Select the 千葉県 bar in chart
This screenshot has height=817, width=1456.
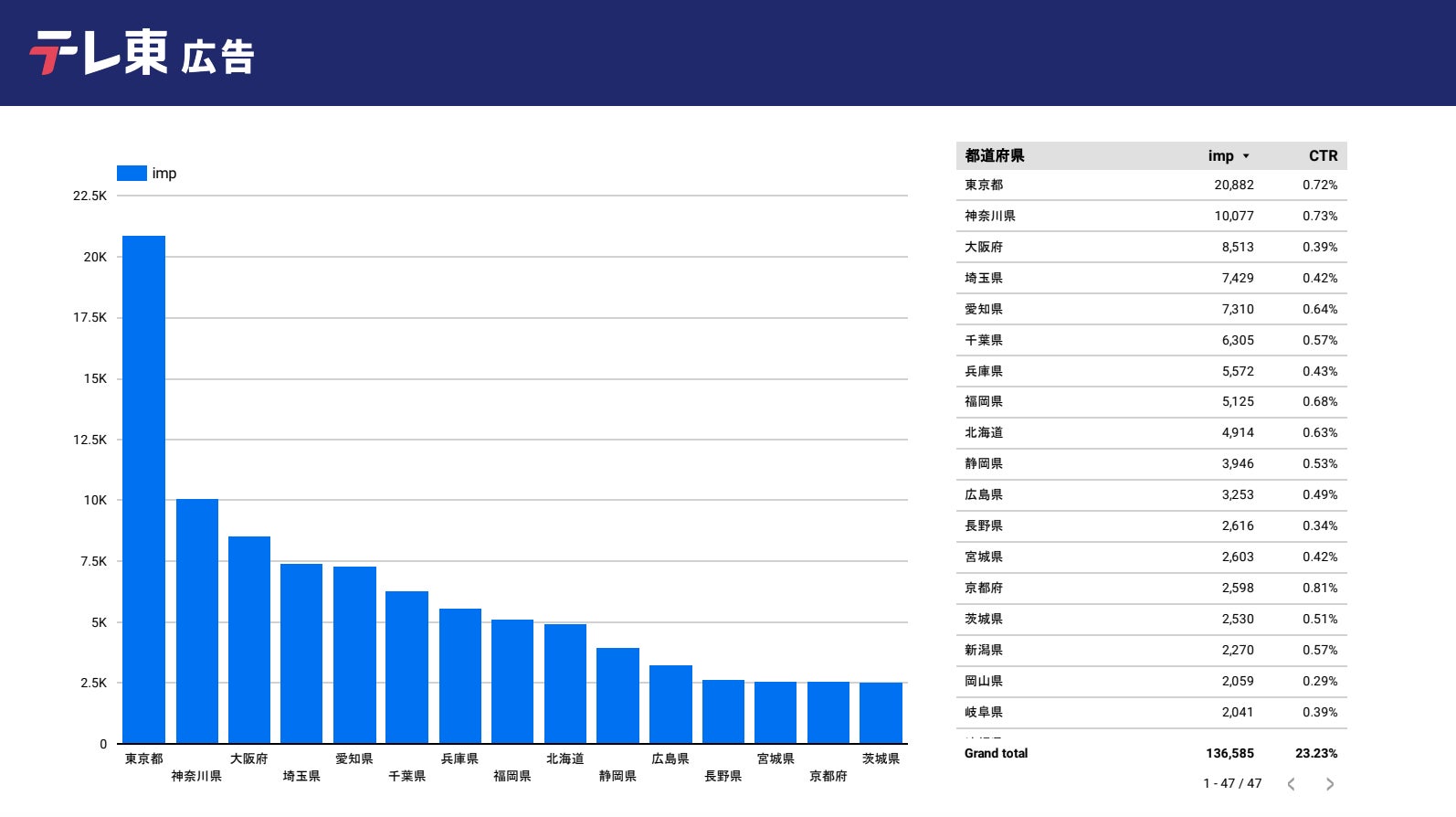(407, 667)
